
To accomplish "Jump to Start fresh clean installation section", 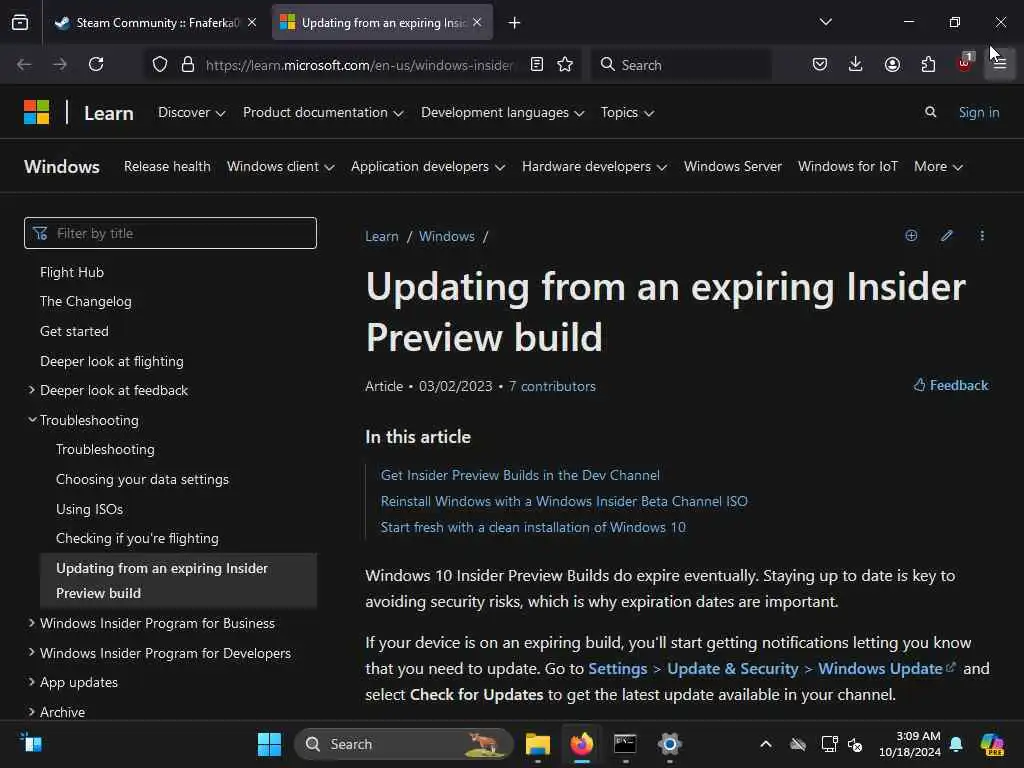I will click(x=533, y=527).
